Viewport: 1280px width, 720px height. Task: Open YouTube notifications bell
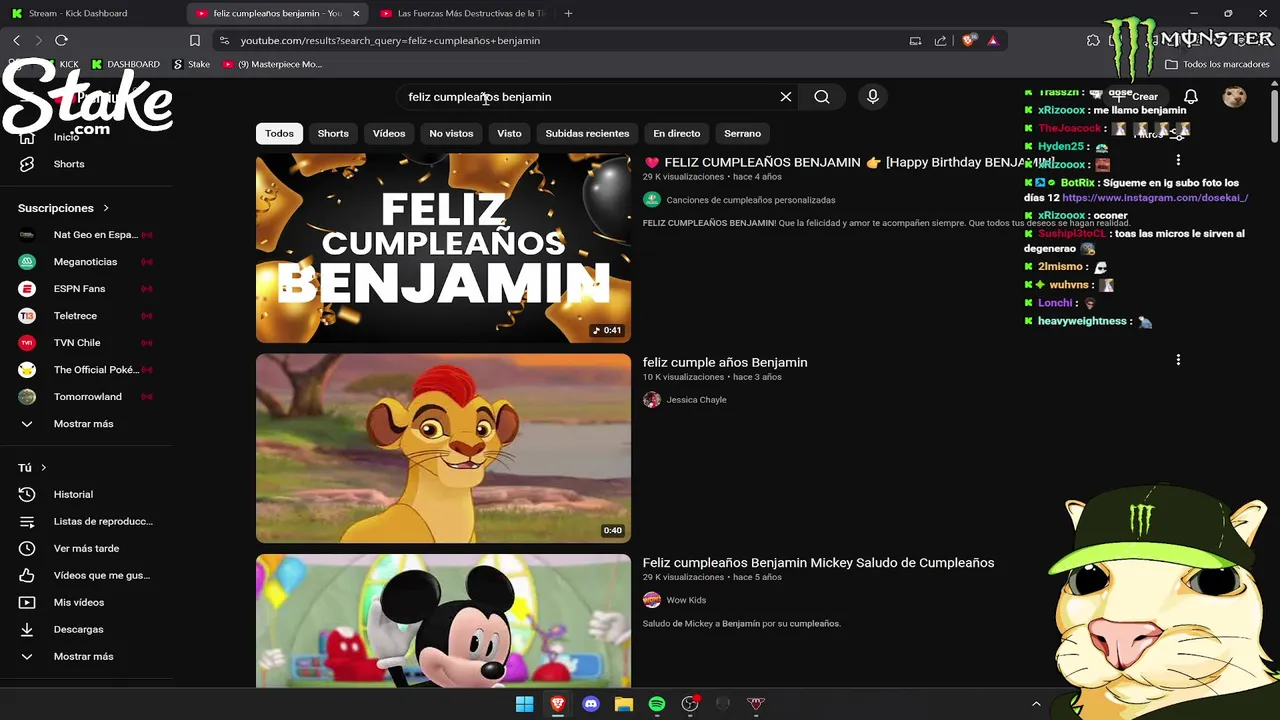[x=1191, y=97]
